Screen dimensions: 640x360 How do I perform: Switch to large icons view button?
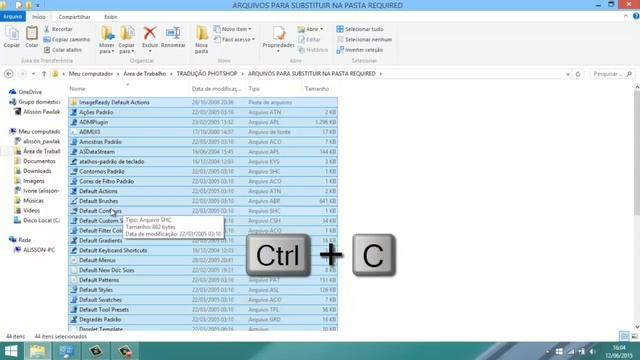(634, 336)
